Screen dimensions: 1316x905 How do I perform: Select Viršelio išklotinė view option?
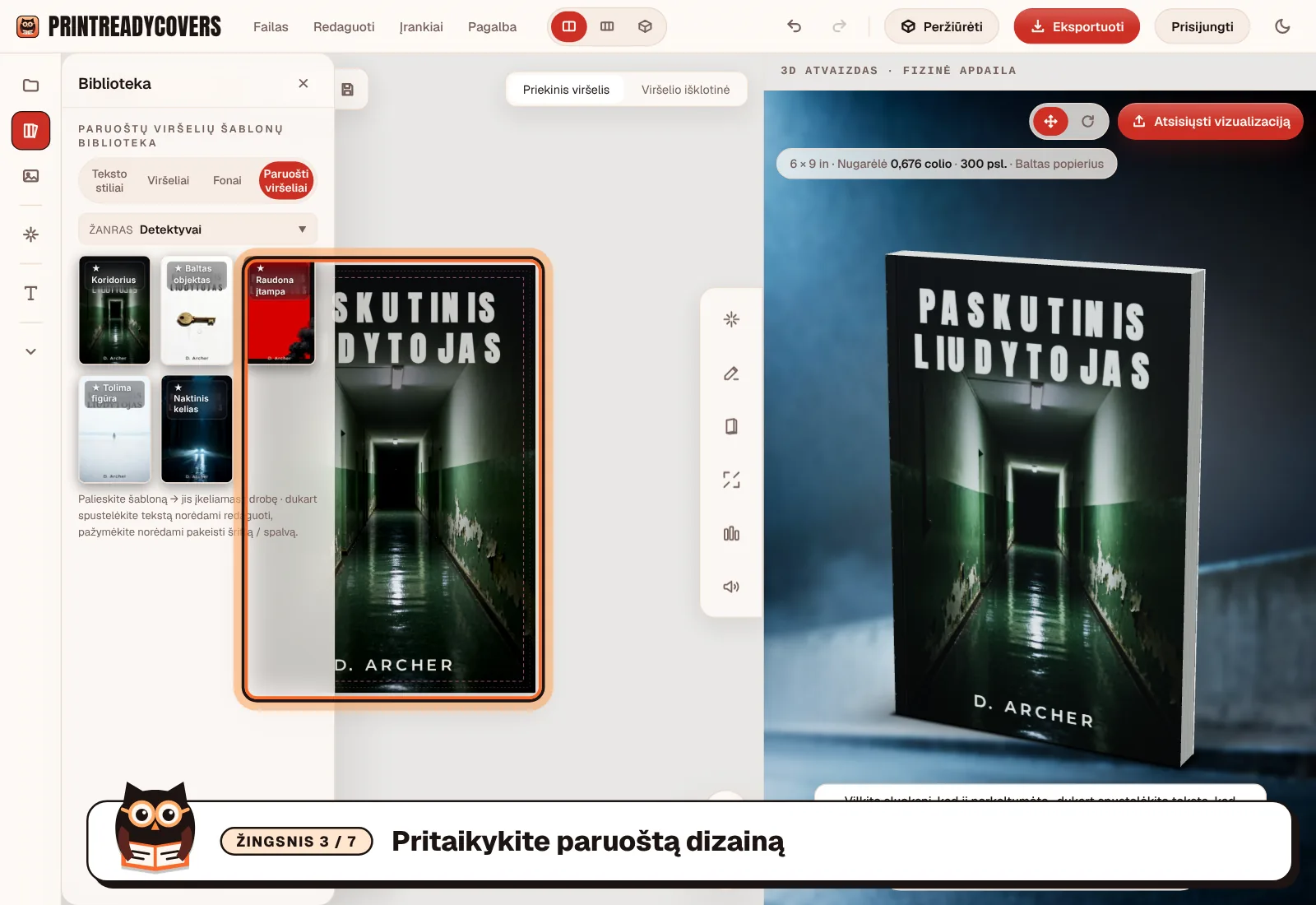pyautogui.click(x=685, y=90)
